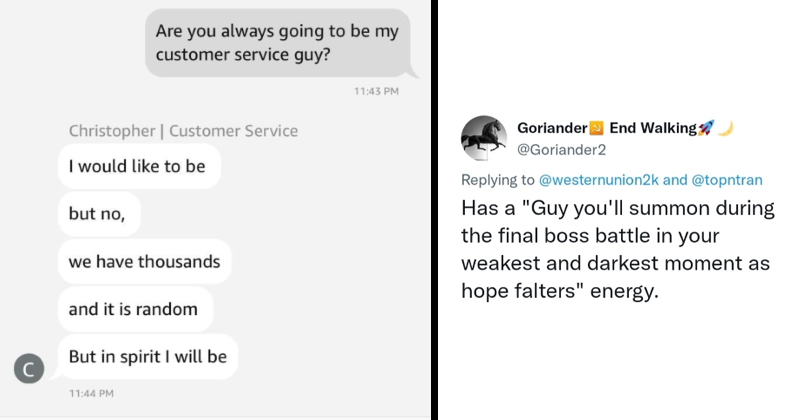Click the "End Walking" text in name

pyautogui.click(x=652, y=128)
